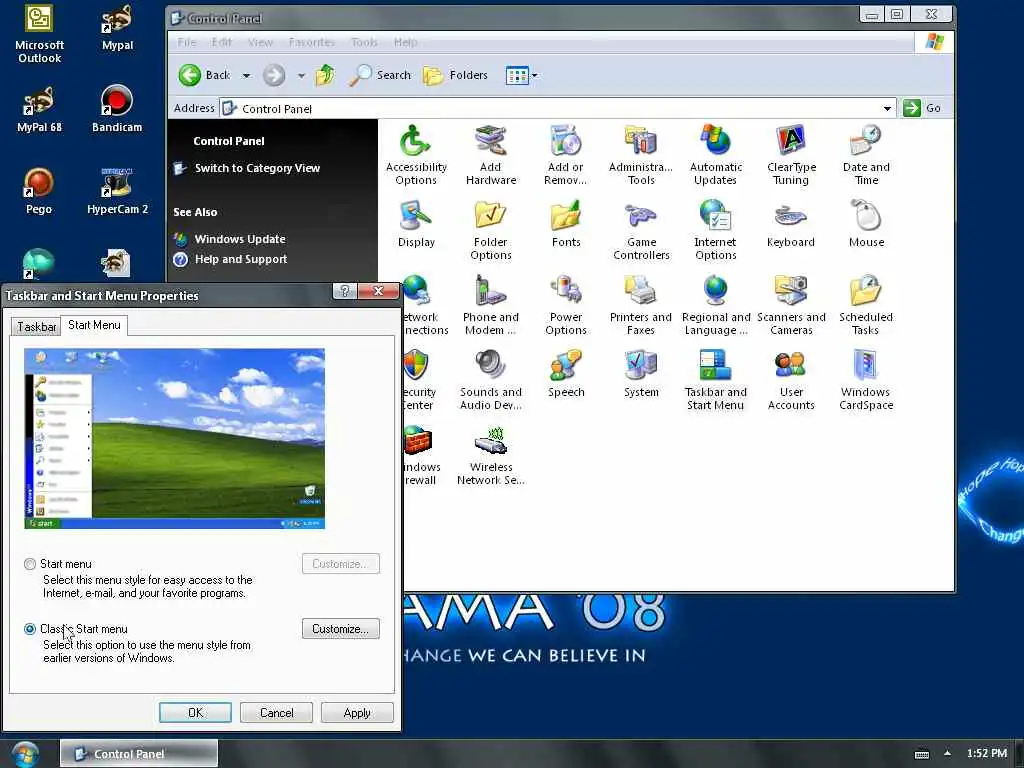Open Folder Options icon
The height and width of the screenshot is (768, 1024).
click(490, 231)
